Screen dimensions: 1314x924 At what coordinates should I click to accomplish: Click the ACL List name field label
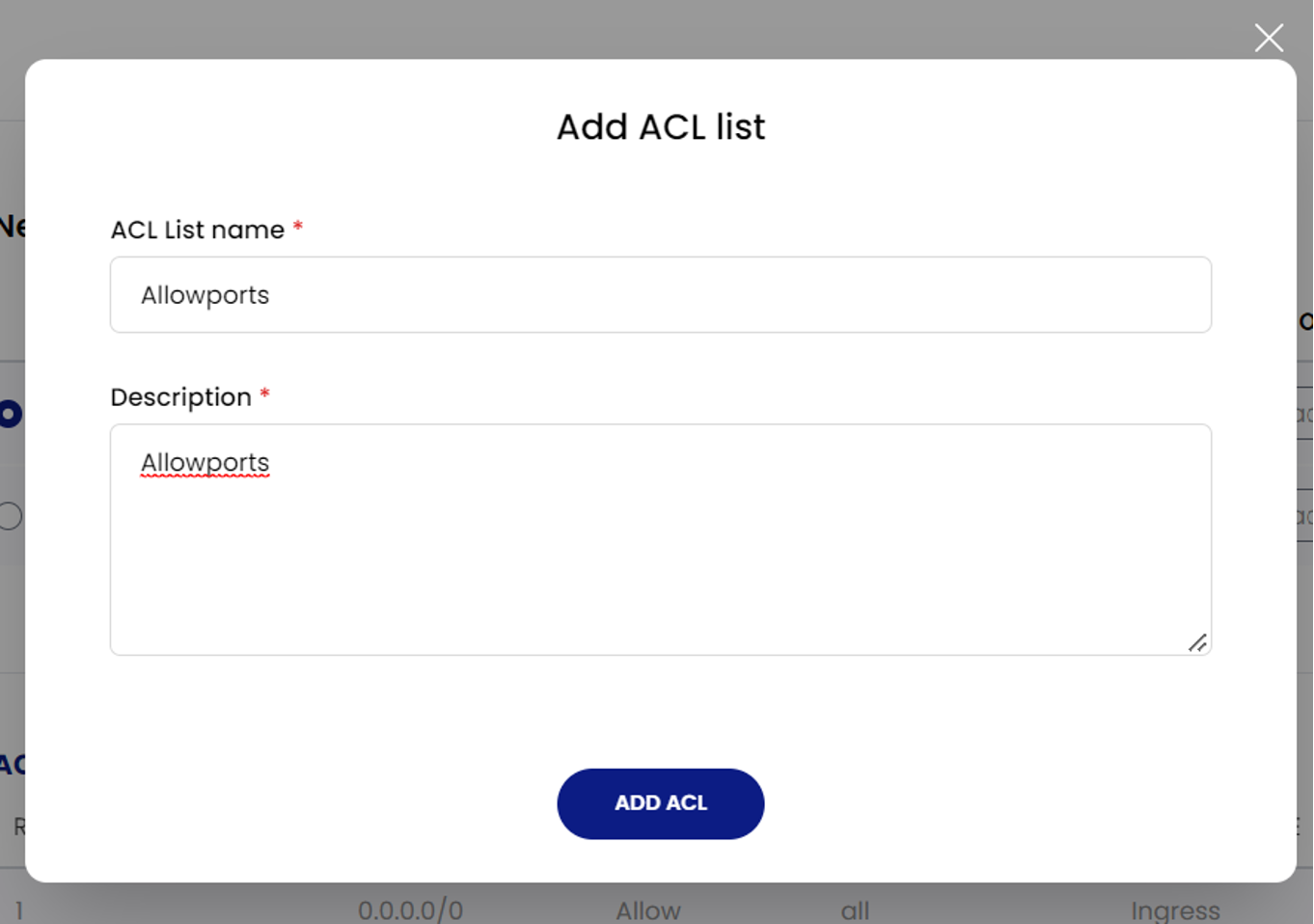pyautogui.click(x=196, y=230)
